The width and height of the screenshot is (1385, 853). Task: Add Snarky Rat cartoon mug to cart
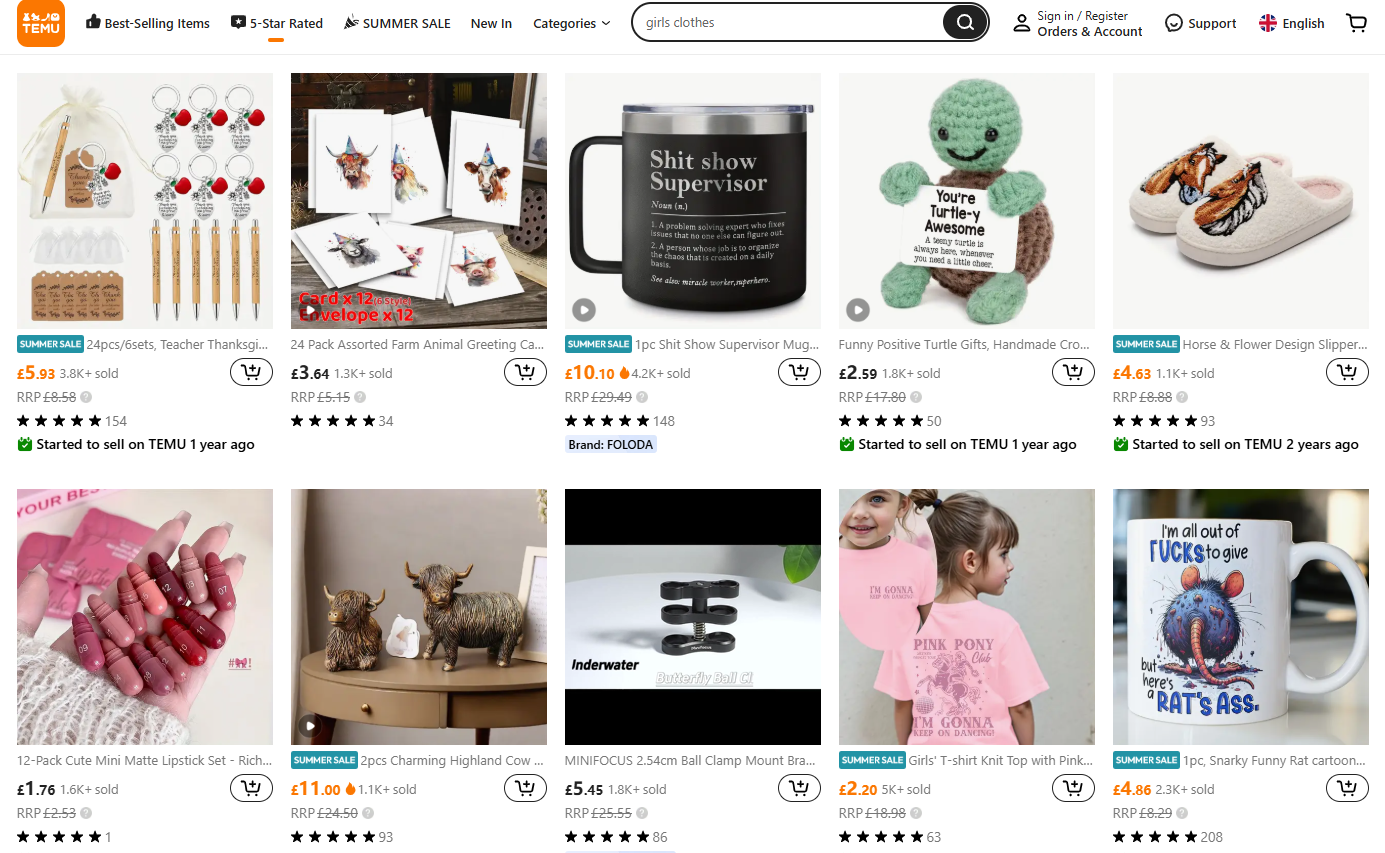[1347, 789]
